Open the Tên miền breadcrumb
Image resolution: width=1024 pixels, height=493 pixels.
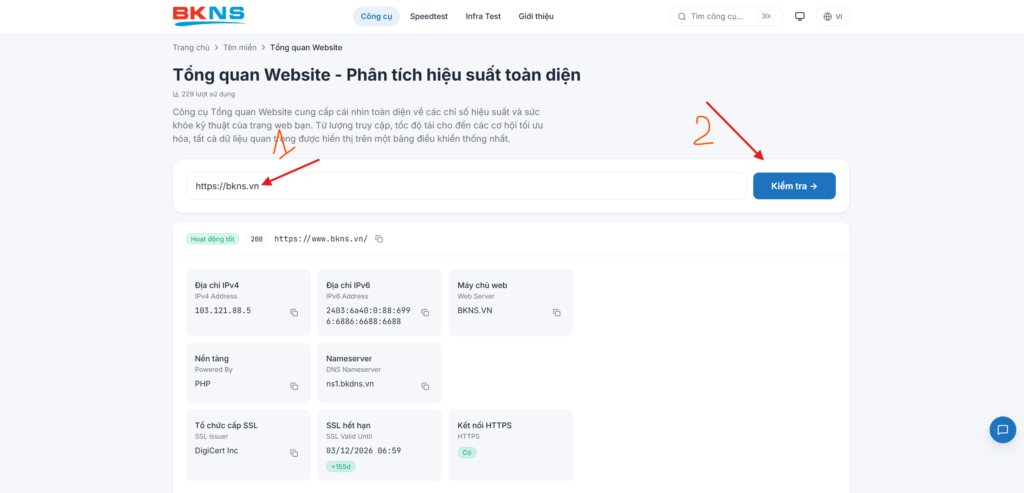point(240,48)
